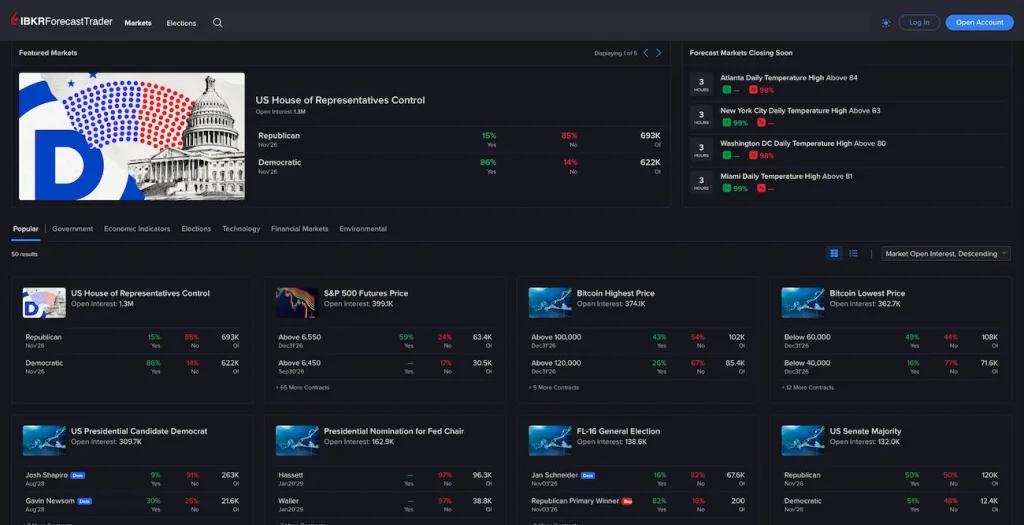The width and height of the screenshot is (1024, 525).
Task: Click Josh Shapiro Dem badge
Action: (x=78, y=475)
